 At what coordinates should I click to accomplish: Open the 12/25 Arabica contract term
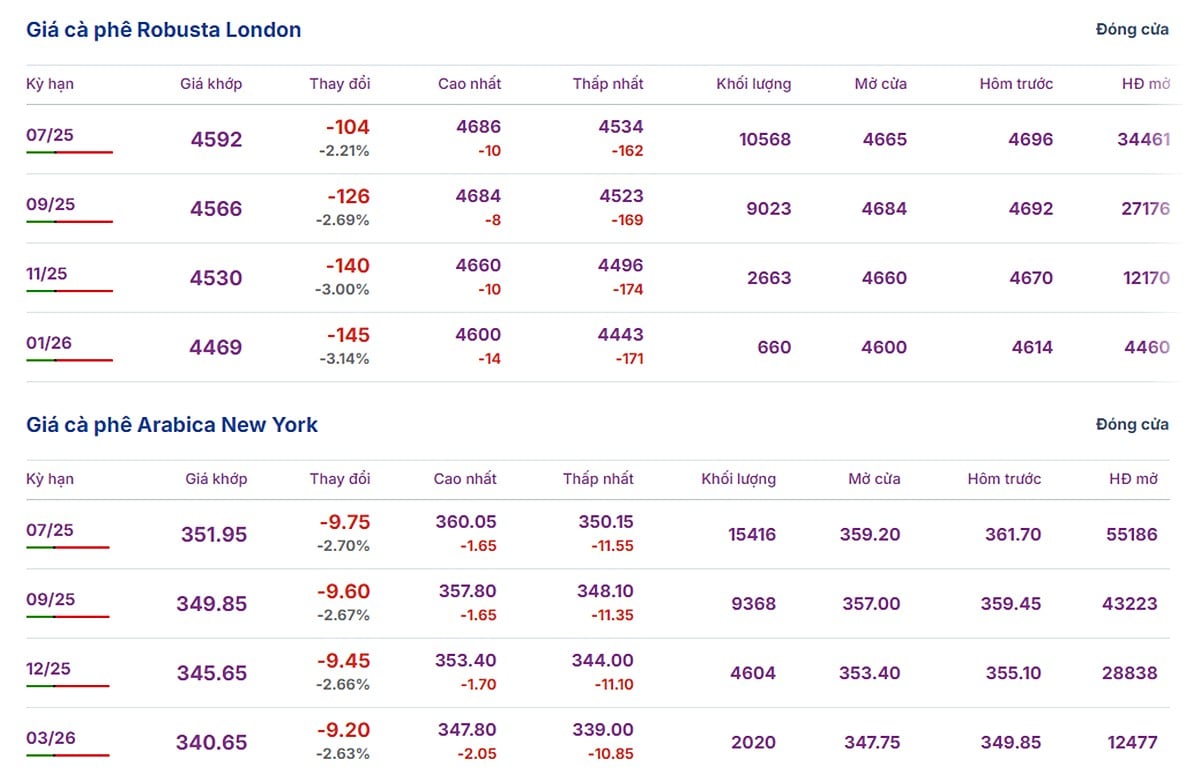(48, 668)
